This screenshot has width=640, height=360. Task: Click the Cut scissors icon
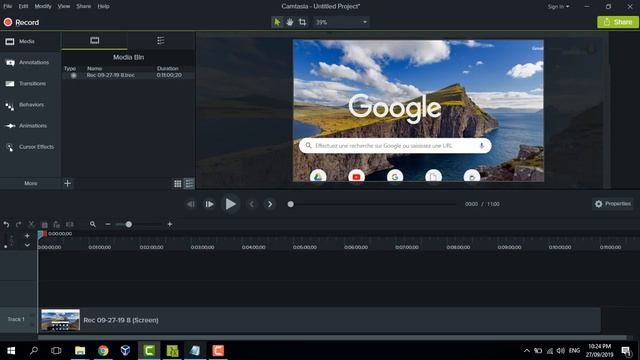(x=31, y=224)
